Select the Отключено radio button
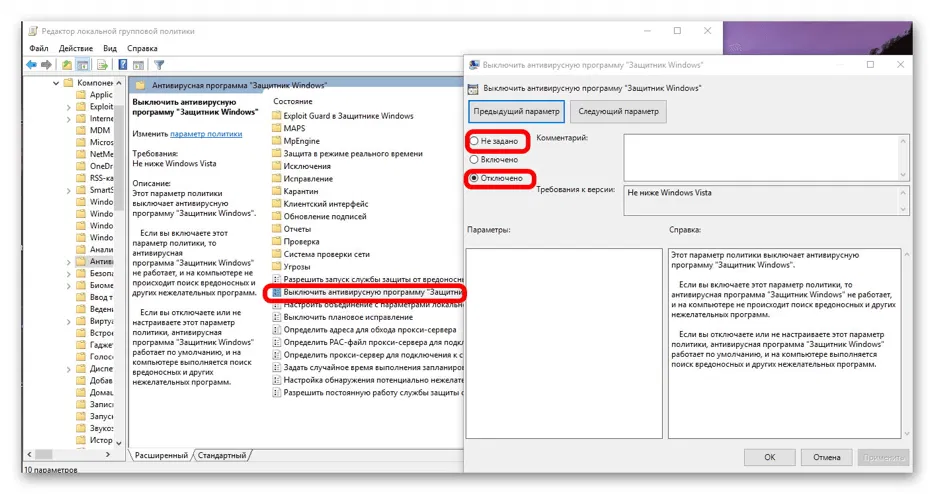The image size is (934, 494). click(x=474, y=178)
